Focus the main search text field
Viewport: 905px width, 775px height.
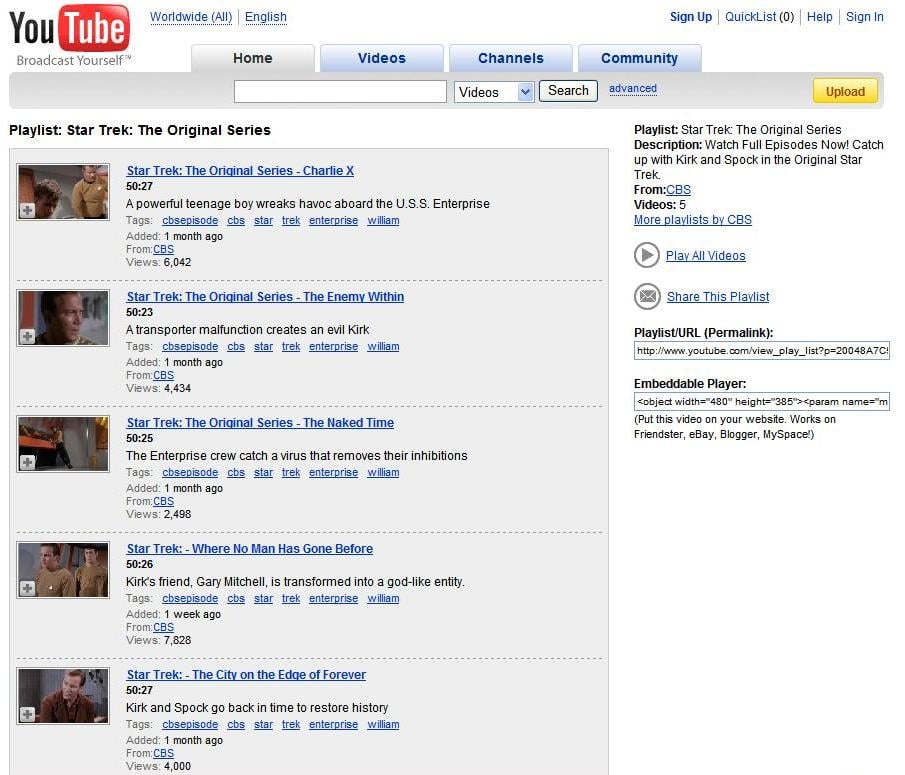point(340,92)
